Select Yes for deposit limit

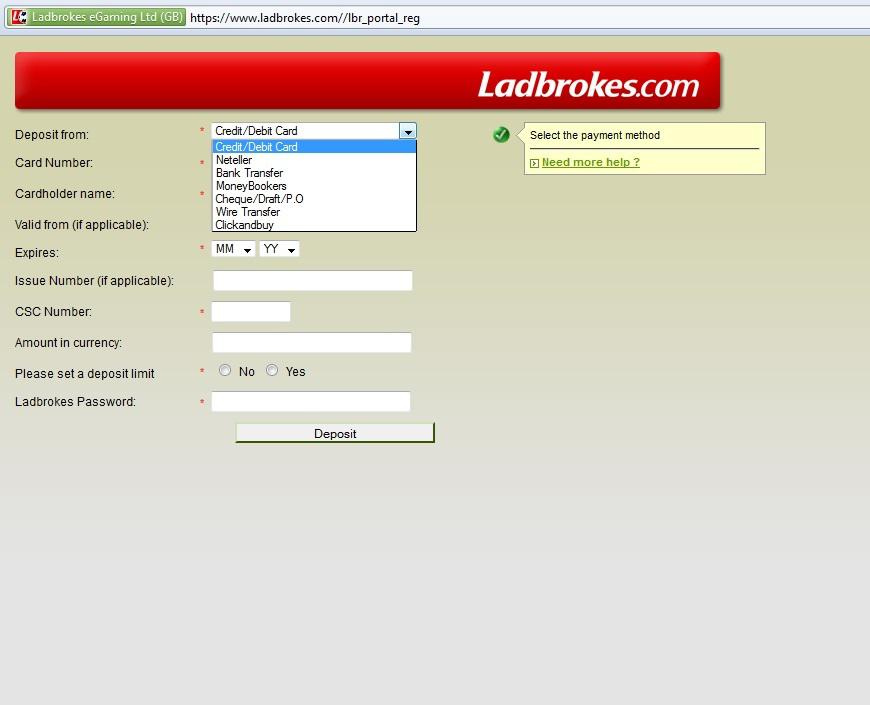coord(272,371)
